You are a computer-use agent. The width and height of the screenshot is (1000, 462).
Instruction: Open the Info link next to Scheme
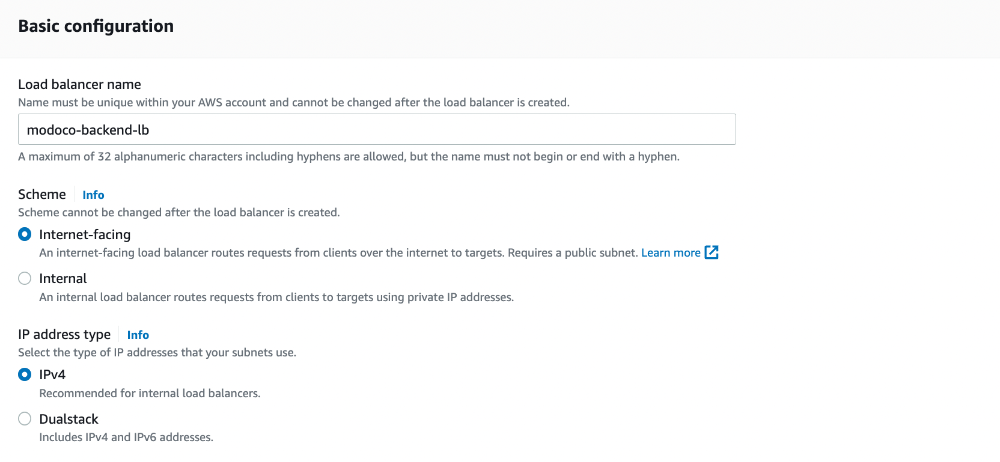[93, 195]
